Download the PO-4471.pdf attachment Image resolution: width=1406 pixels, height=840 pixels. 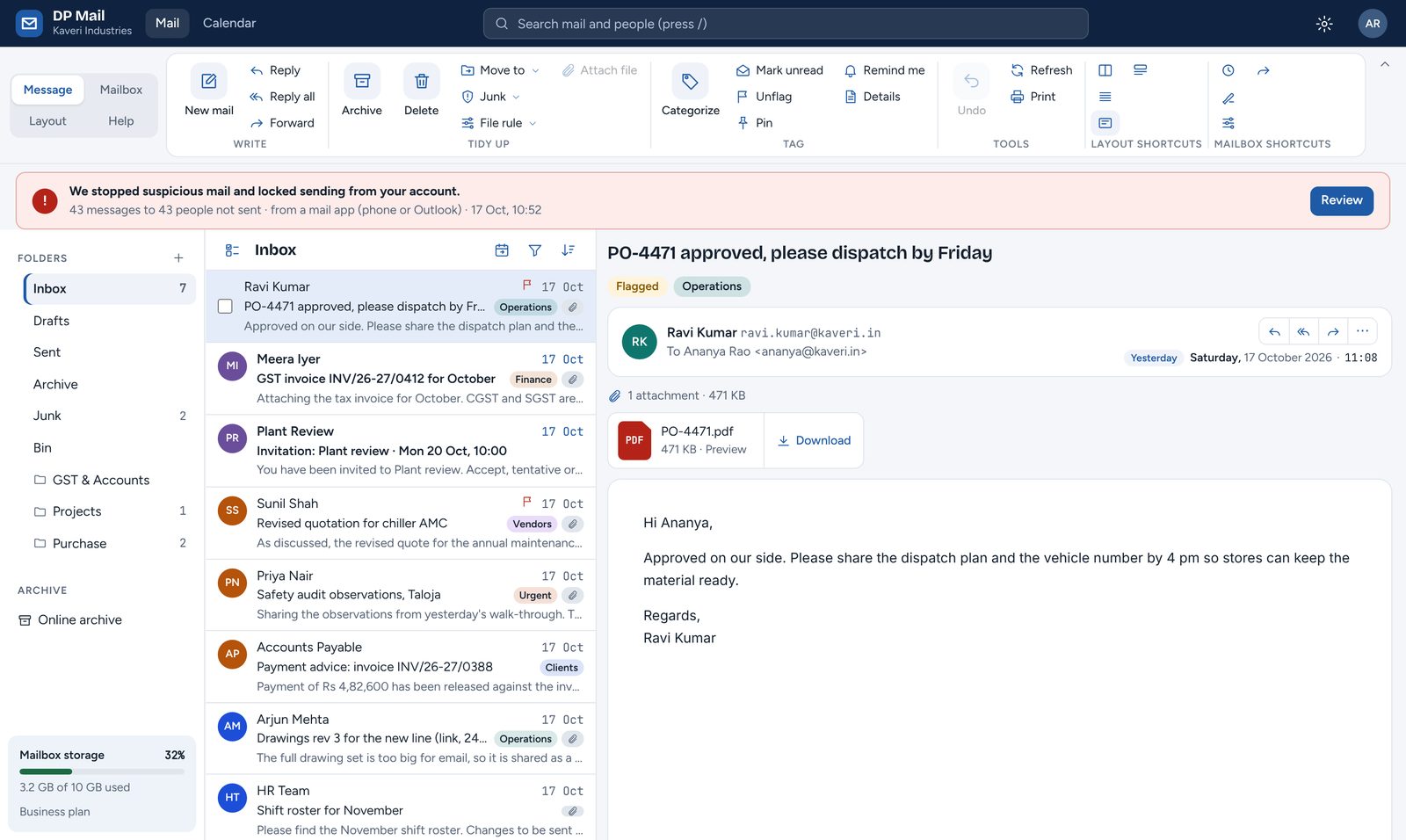(x=814, y=440)
